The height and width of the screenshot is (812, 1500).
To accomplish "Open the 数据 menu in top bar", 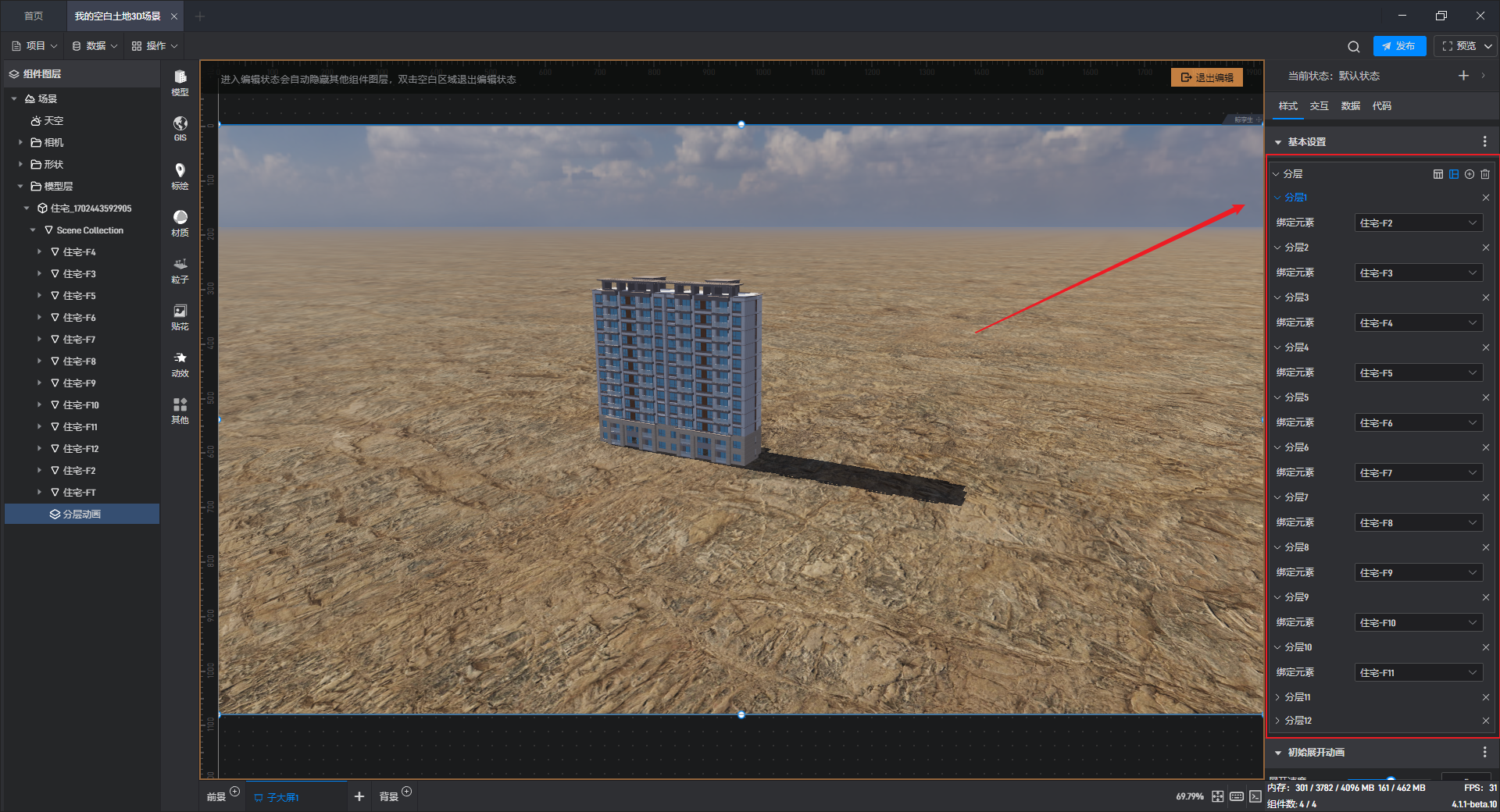I will pos(95,46).
